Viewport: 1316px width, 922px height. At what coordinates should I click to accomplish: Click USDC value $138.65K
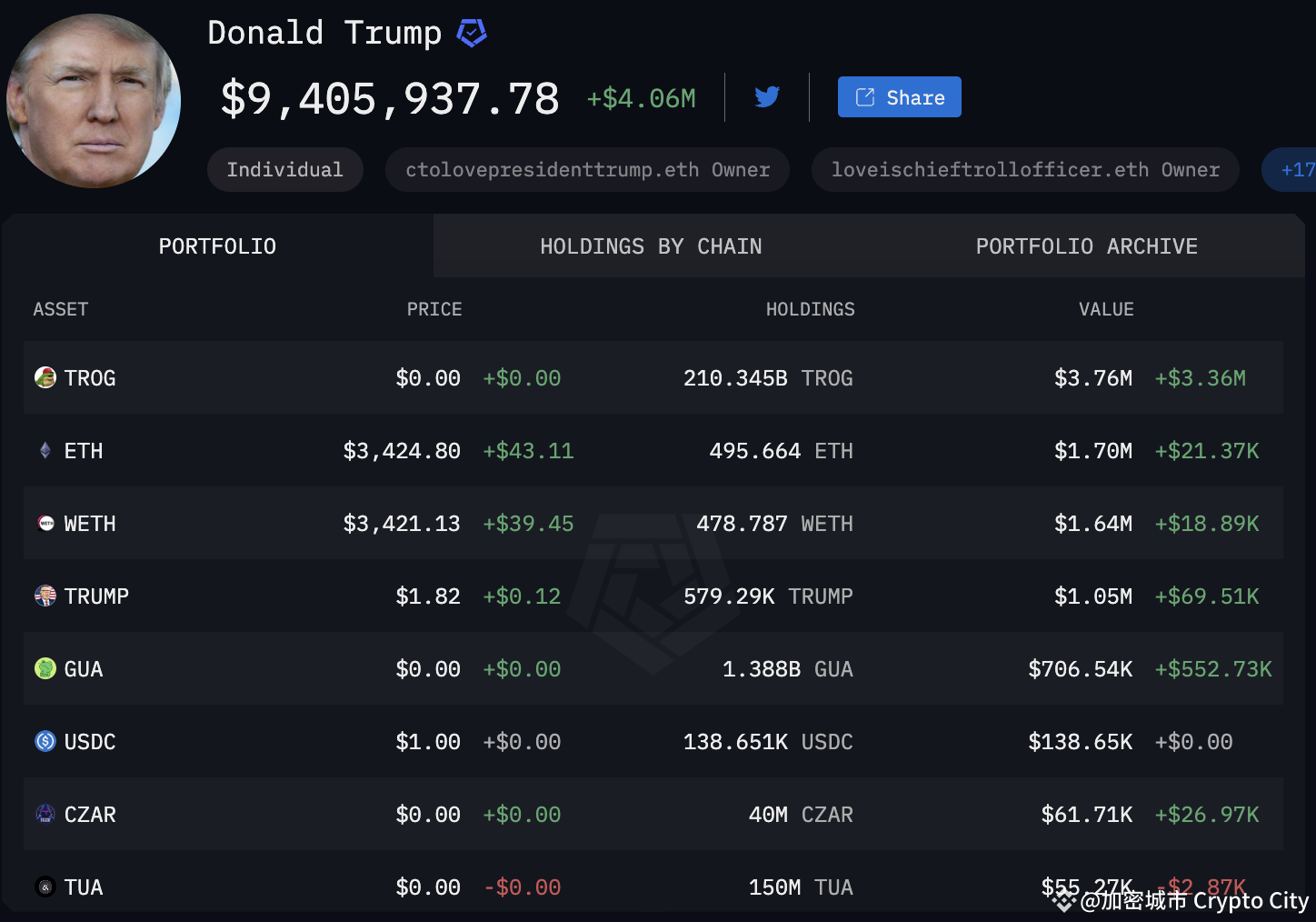pos(1081,742)
